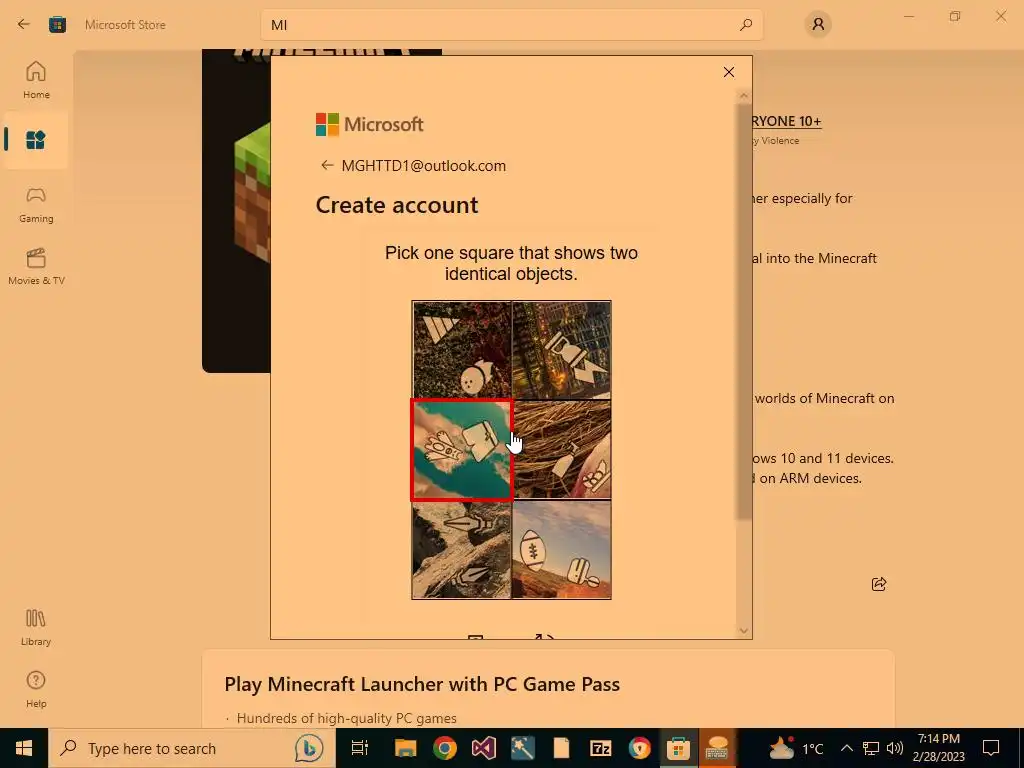
Task: Launch Google Chrome from the taskbar
Action: pos(445,748)
